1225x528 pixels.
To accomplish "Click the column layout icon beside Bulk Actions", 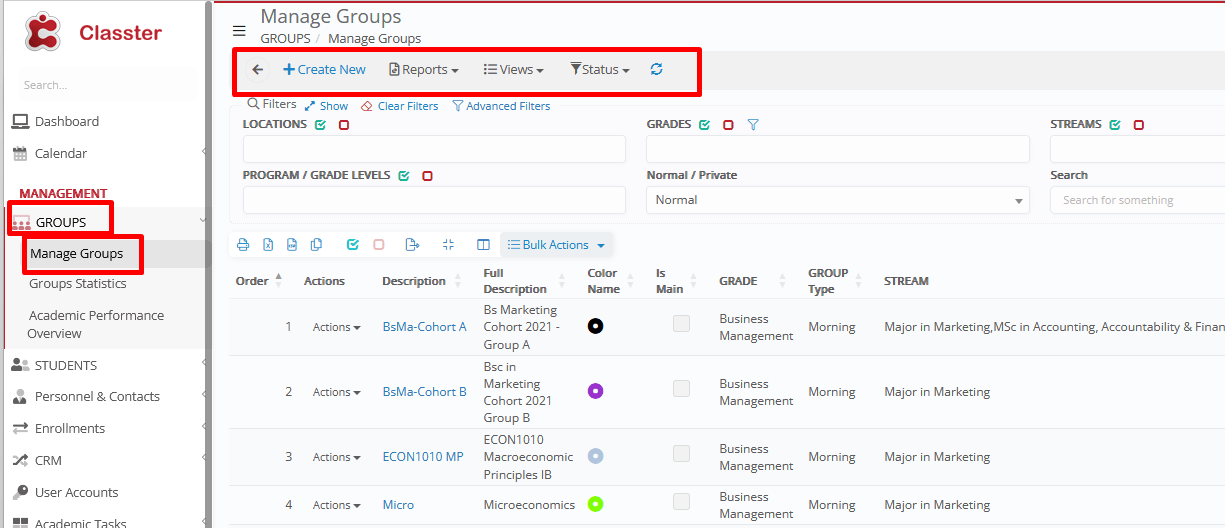I will point(483,245).
